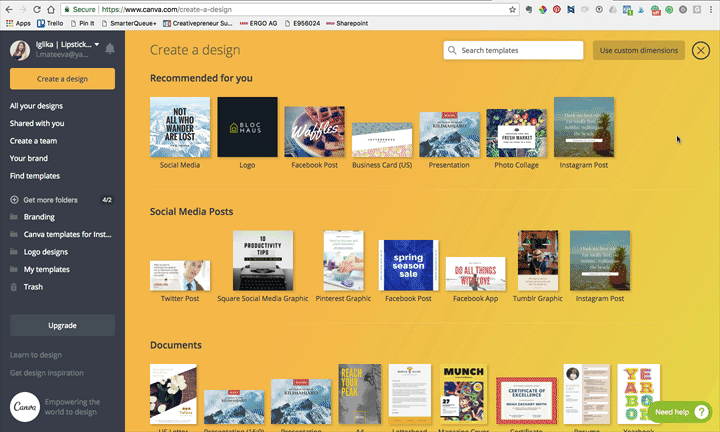This screenshot has width=720, height=432.
Task: Click the Need help button
Action: click(680, 412)
